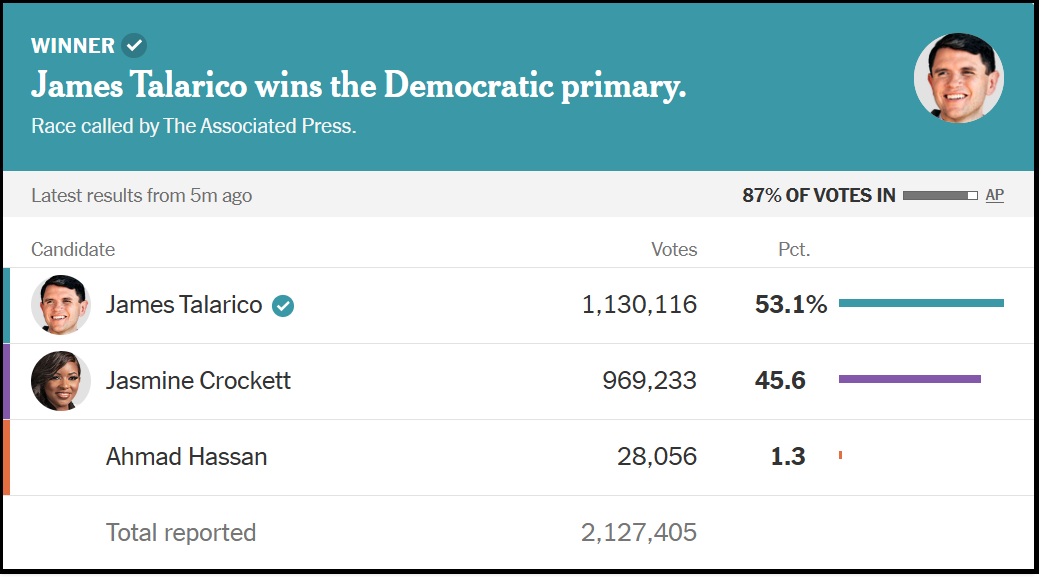1041x577 pixels.
Task: Select the Pct. column header
Action: [794, 249]
